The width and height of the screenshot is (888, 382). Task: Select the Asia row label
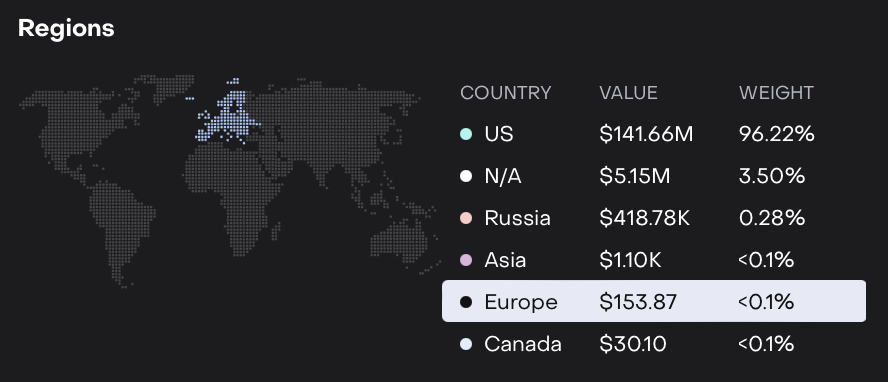click(x=505, y=260)
